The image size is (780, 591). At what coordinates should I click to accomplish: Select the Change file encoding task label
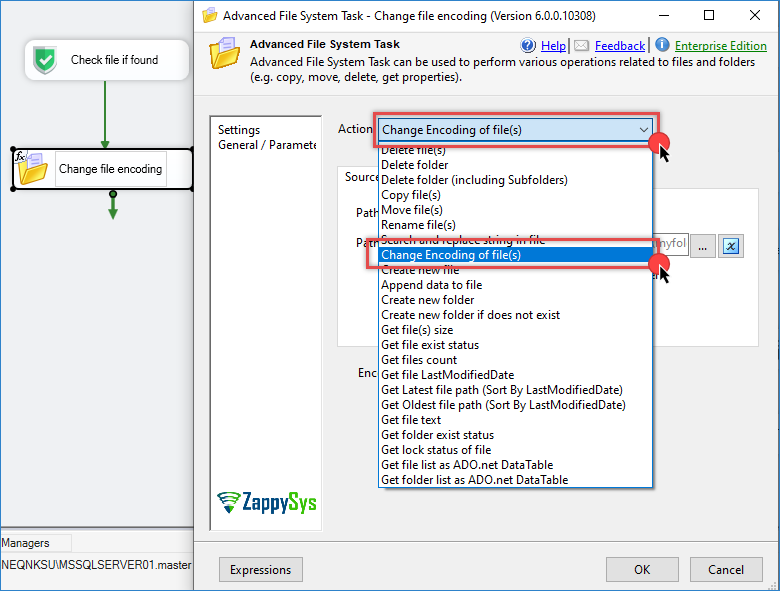coord(110,169)
